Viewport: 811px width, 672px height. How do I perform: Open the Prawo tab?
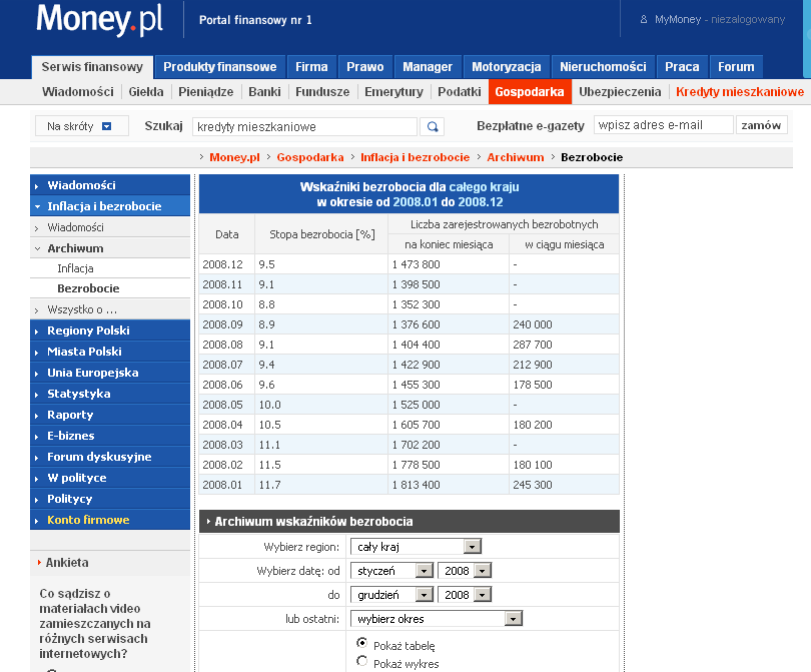pyautogui.click(x=365, y=67)
